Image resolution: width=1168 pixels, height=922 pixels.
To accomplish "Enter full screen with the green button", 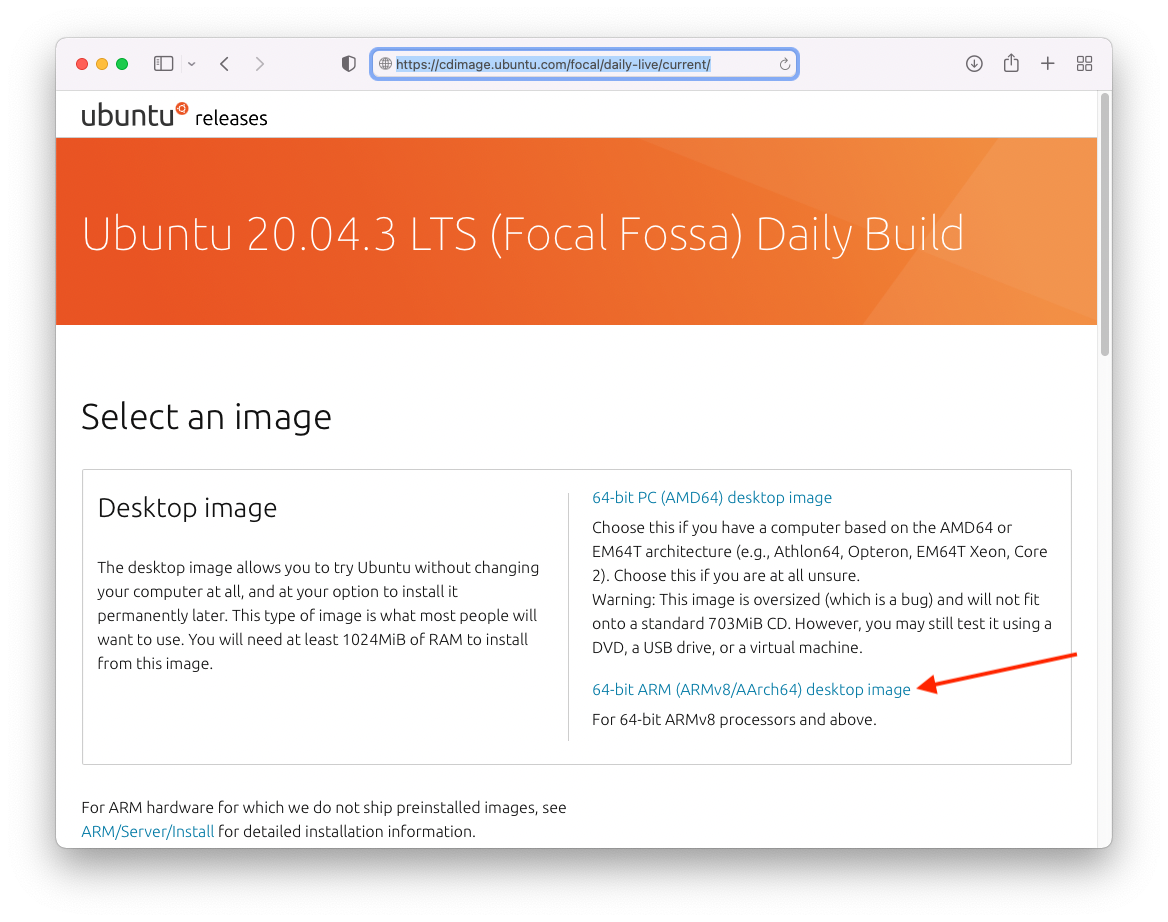I will (x=122, y=64).
